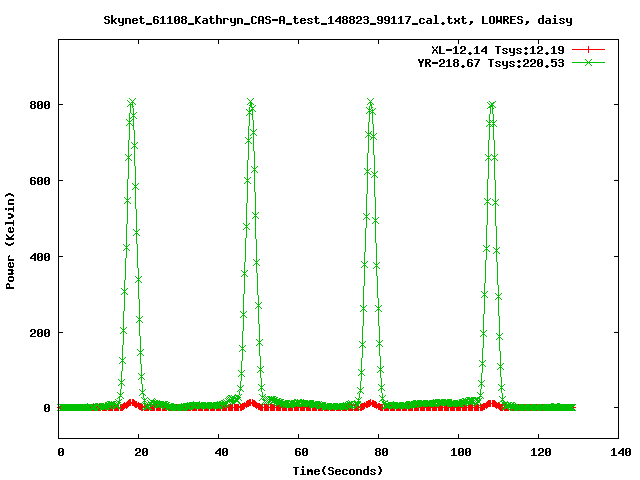Click the x-axis tick label 20
The height and width of the screenshot is (480, 640).
tap(141, 452)
